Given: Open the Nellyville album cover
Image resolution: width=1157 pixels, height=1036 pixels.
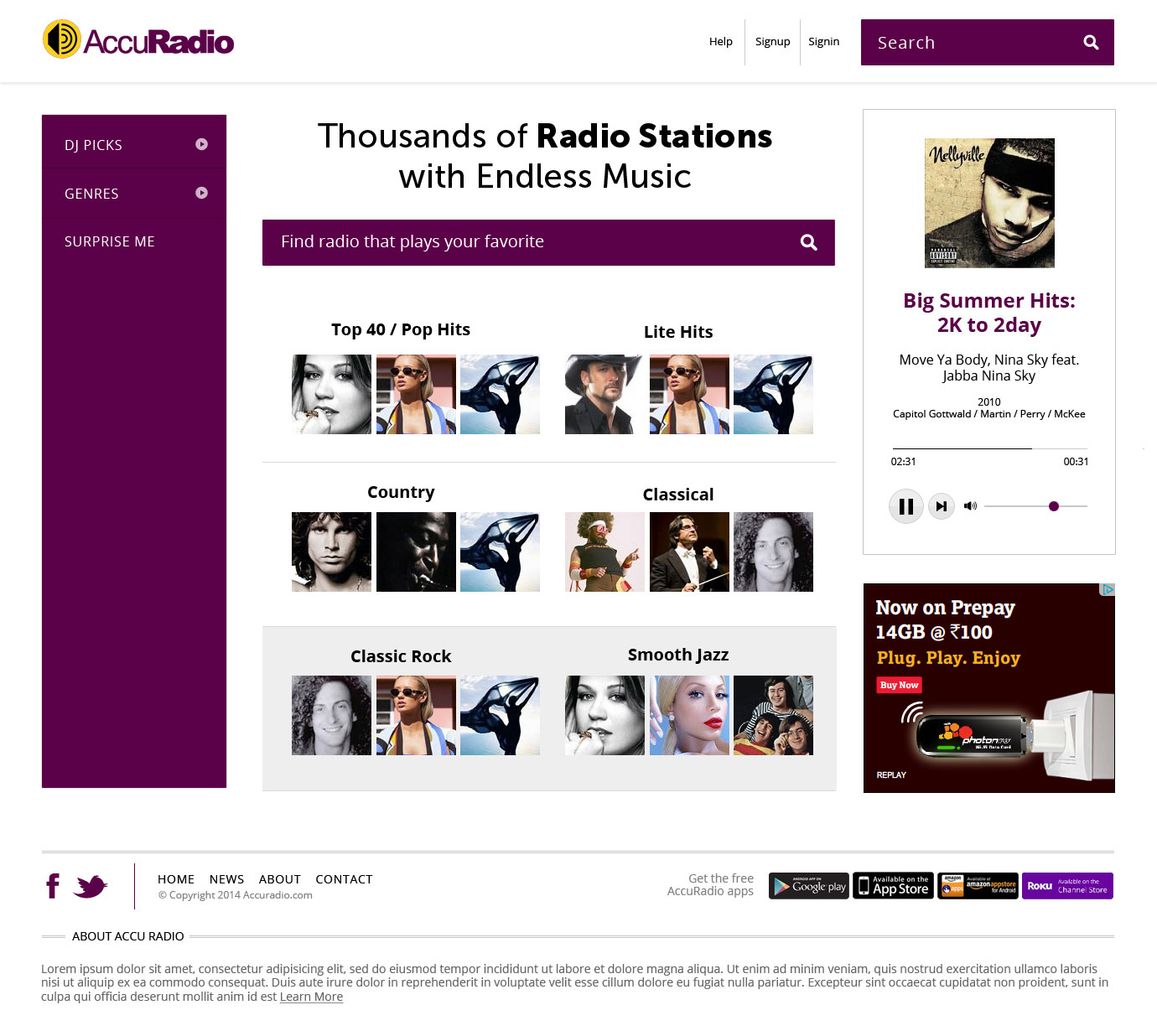Looking at the screenshot, I should tap(989, 203).
